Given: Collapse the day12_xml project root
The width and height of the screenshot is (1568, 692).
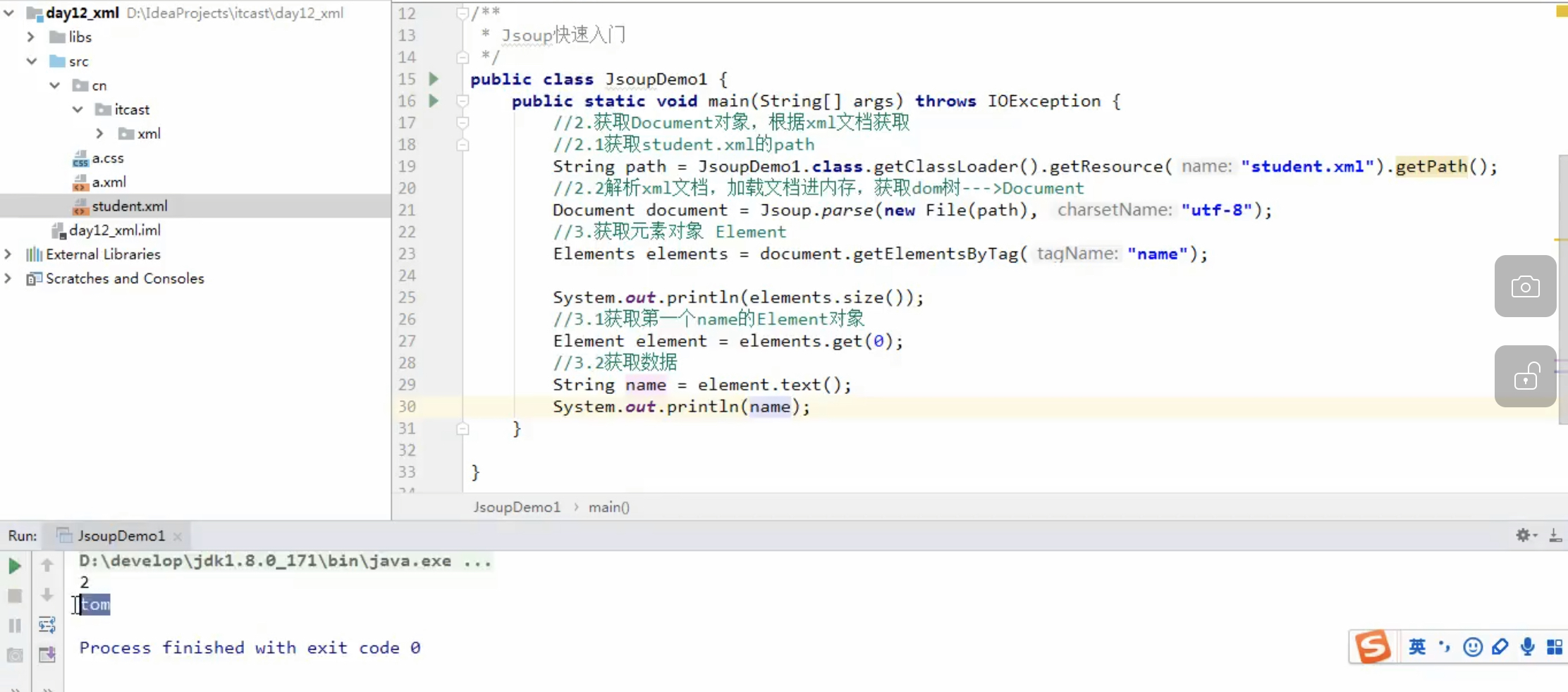Looking at the screenshot, I should pos(8,13).
